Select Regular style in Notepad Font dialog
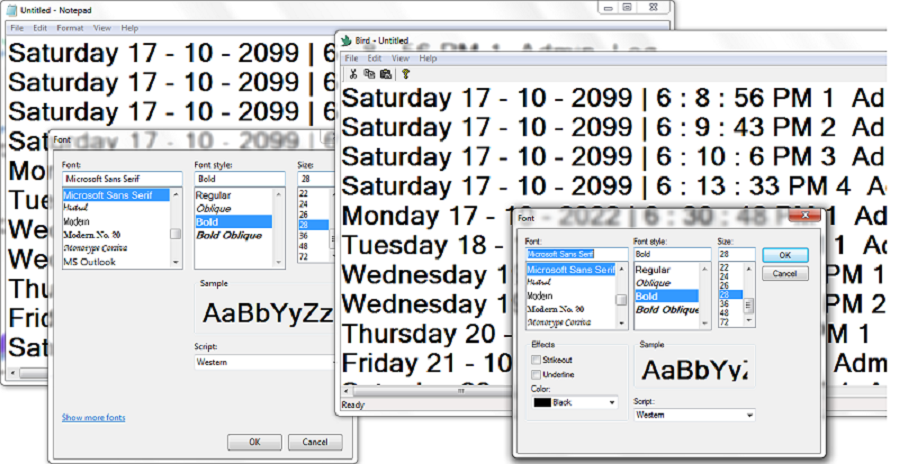Screen dimensions: 900x464 point(213,195)
